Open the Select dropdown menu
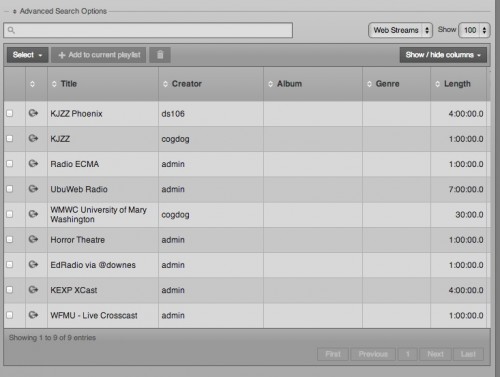Viewport: 500px width, 377px height. click(28, 55)
